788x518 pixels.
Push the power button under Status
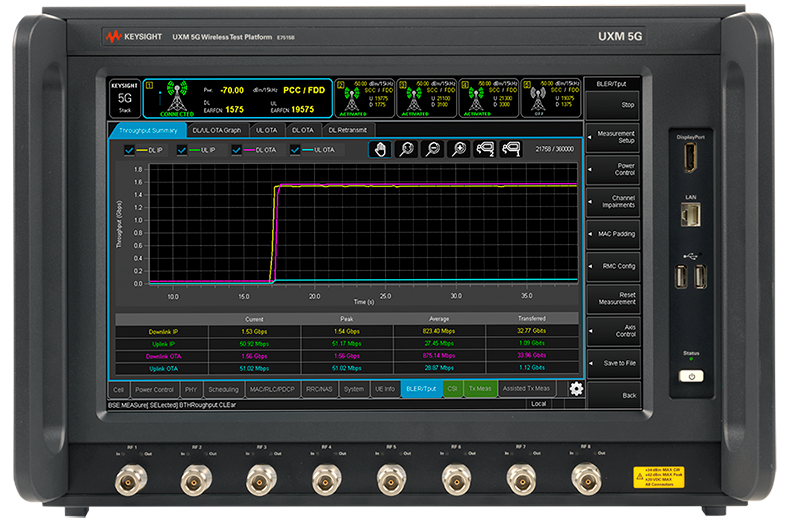click(x=692, y=376)
